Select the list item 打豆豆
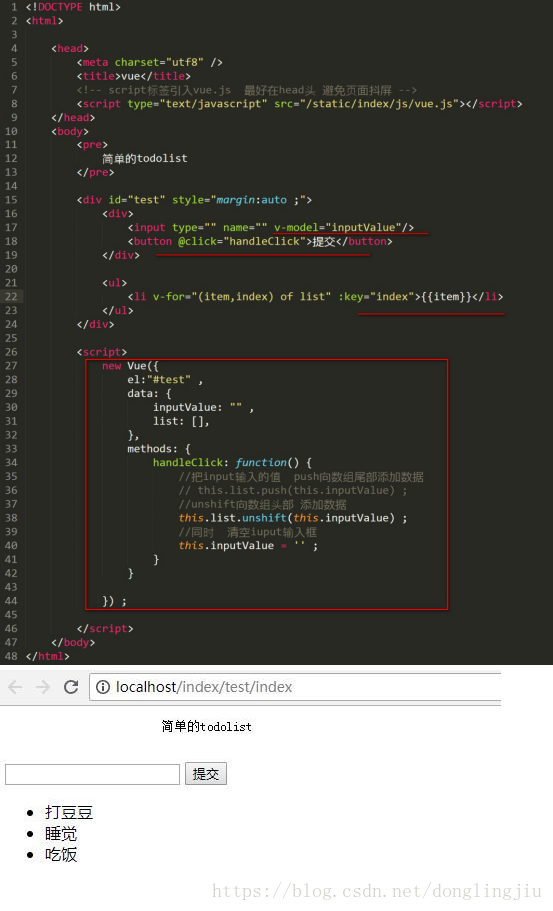The image size is (553, 911). point(69,812)
